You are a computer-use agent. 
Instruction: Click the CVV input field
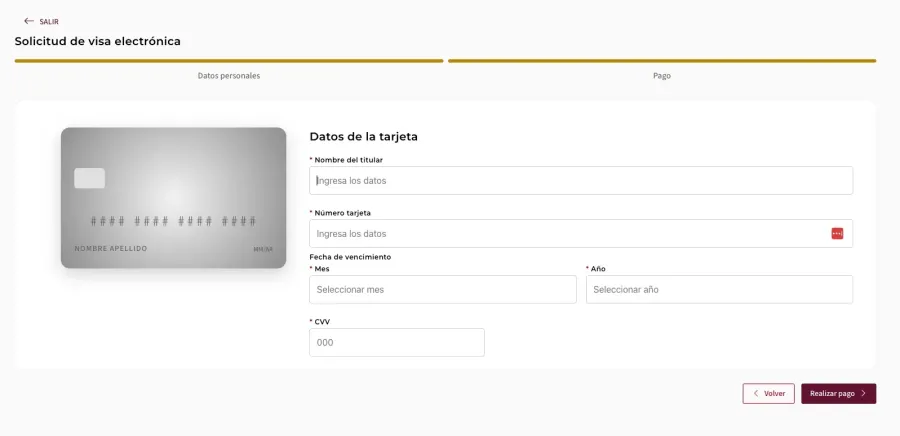(397, 342)
